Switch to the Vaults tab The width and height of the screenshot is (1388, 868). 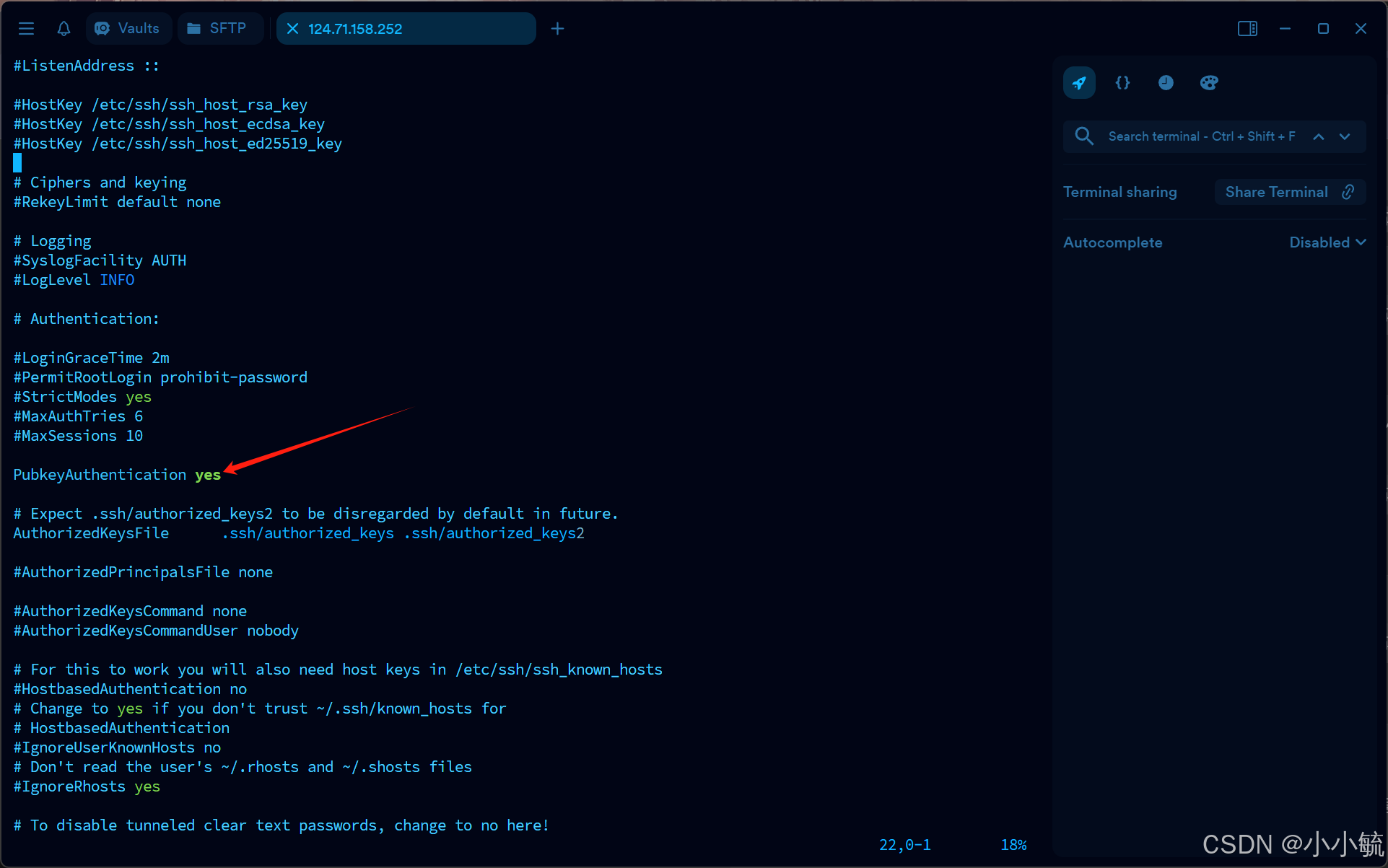coord(128,28)
